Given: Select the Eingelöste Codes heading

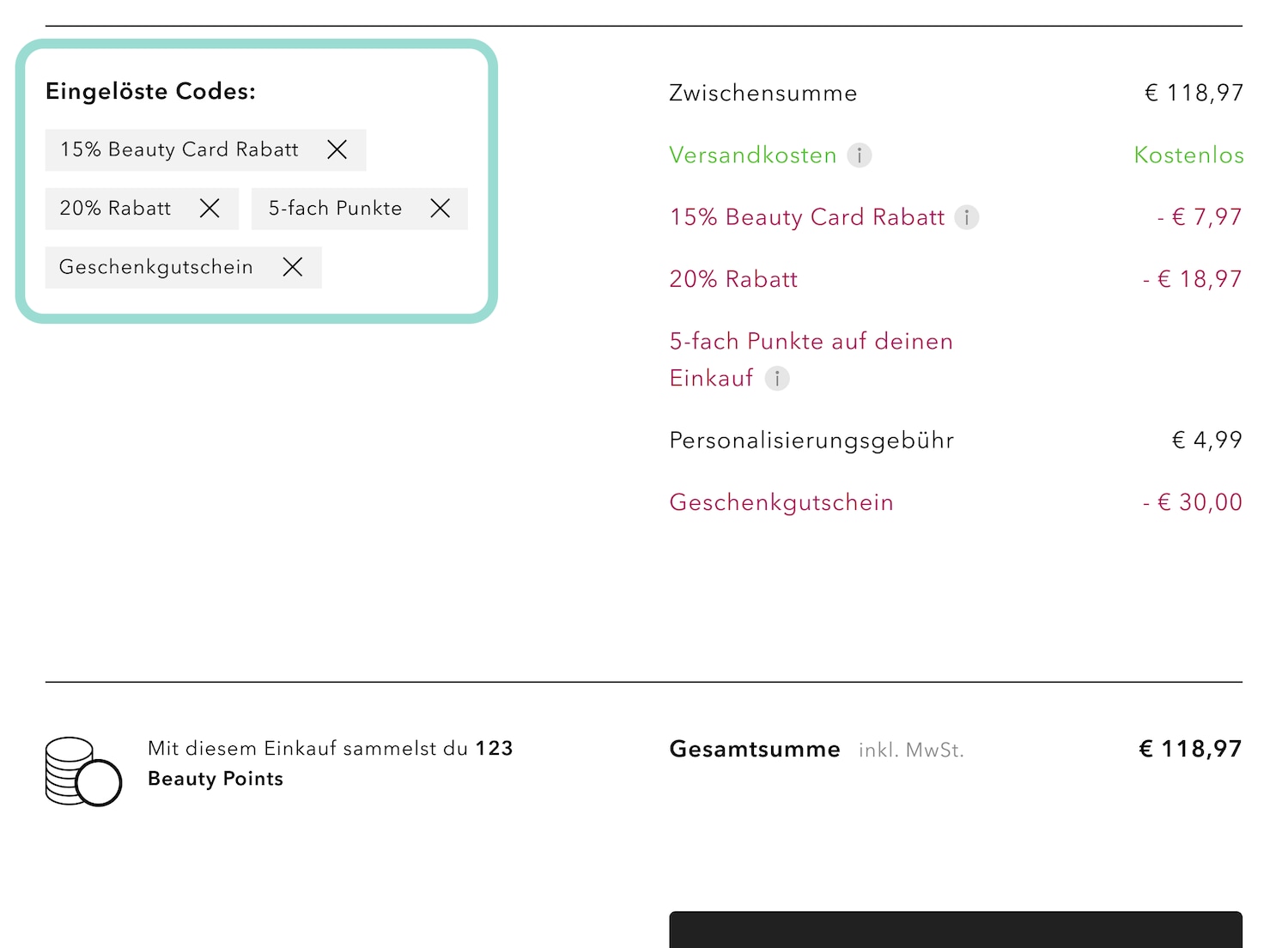Looking at the screenshot, I should (x=150, y=90).
